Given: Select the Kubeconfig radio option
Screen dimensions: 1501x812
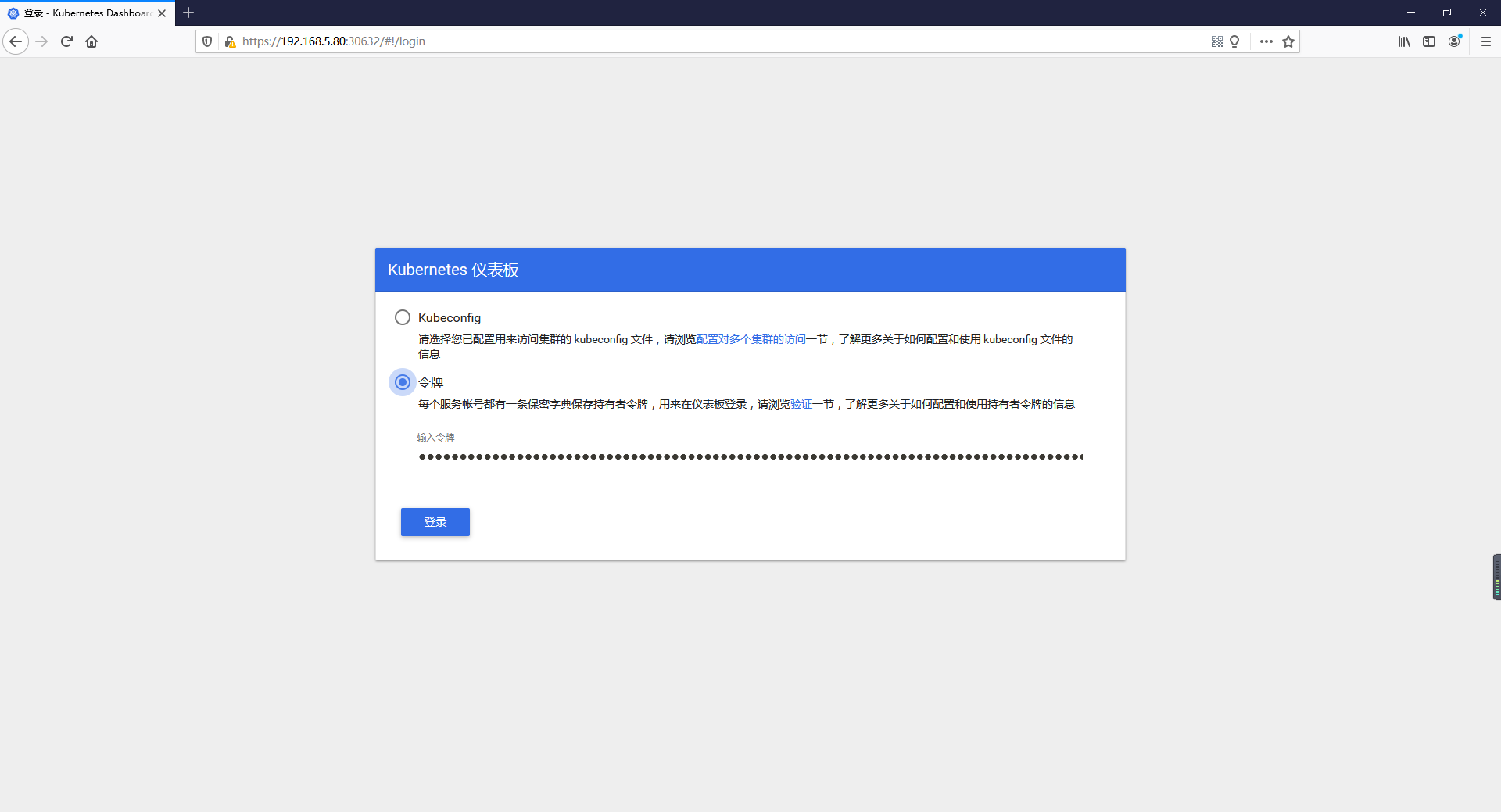Looking at the screenshot, I should pyautogui.click(x=403, y=317).
